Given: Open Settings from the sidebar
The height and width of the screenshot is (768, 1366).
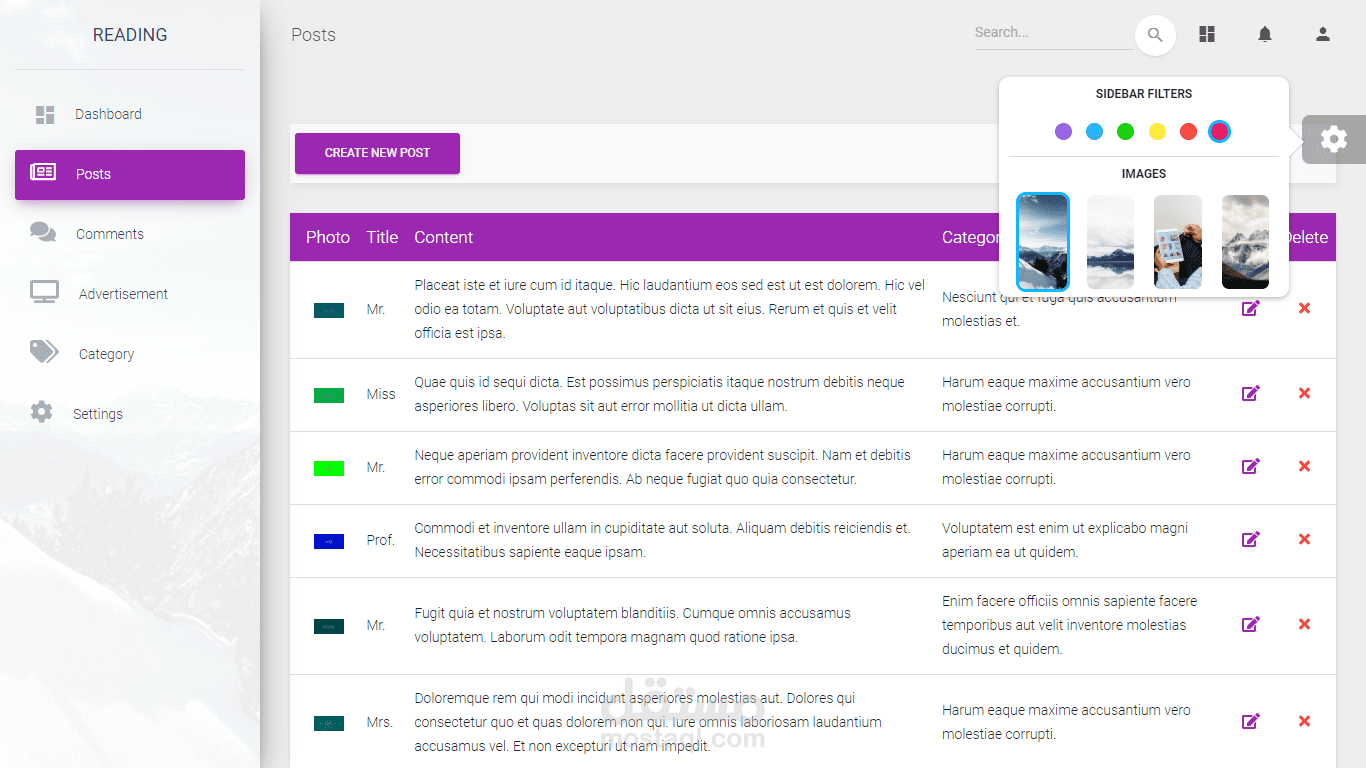Looking at the screenshot, I should [x=98, y=413].
